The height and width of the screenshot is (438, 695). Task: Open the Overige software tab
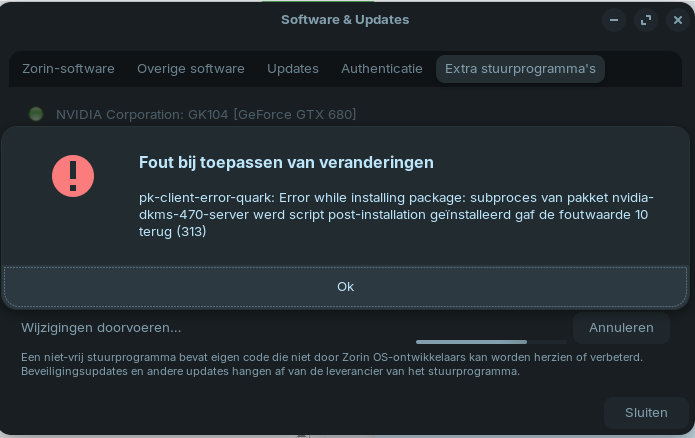click(x=191, y=69)
